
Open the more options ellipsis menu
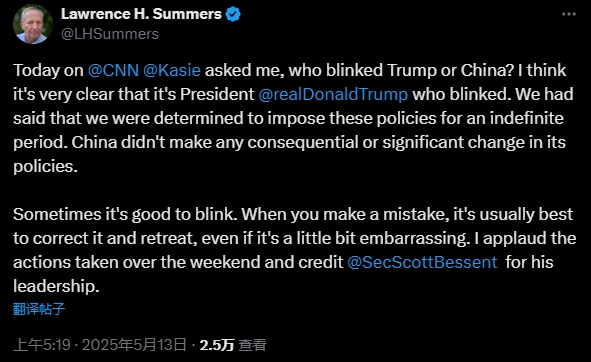(x=569, y=14)
